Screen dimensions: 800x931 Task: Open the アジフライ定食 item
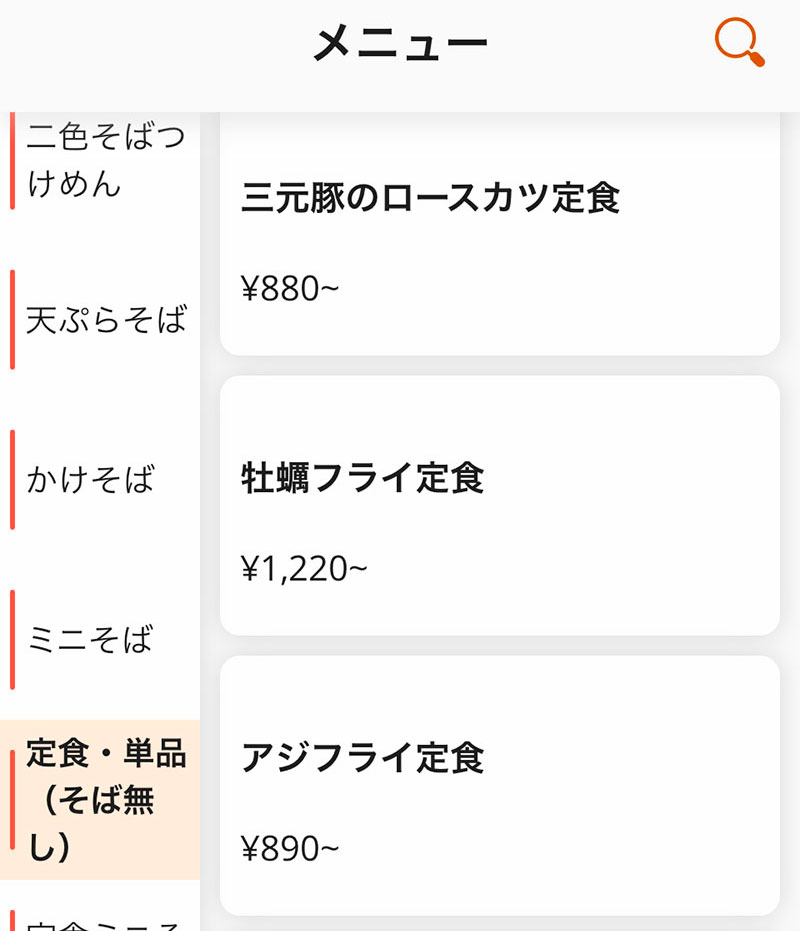[363, 758]
